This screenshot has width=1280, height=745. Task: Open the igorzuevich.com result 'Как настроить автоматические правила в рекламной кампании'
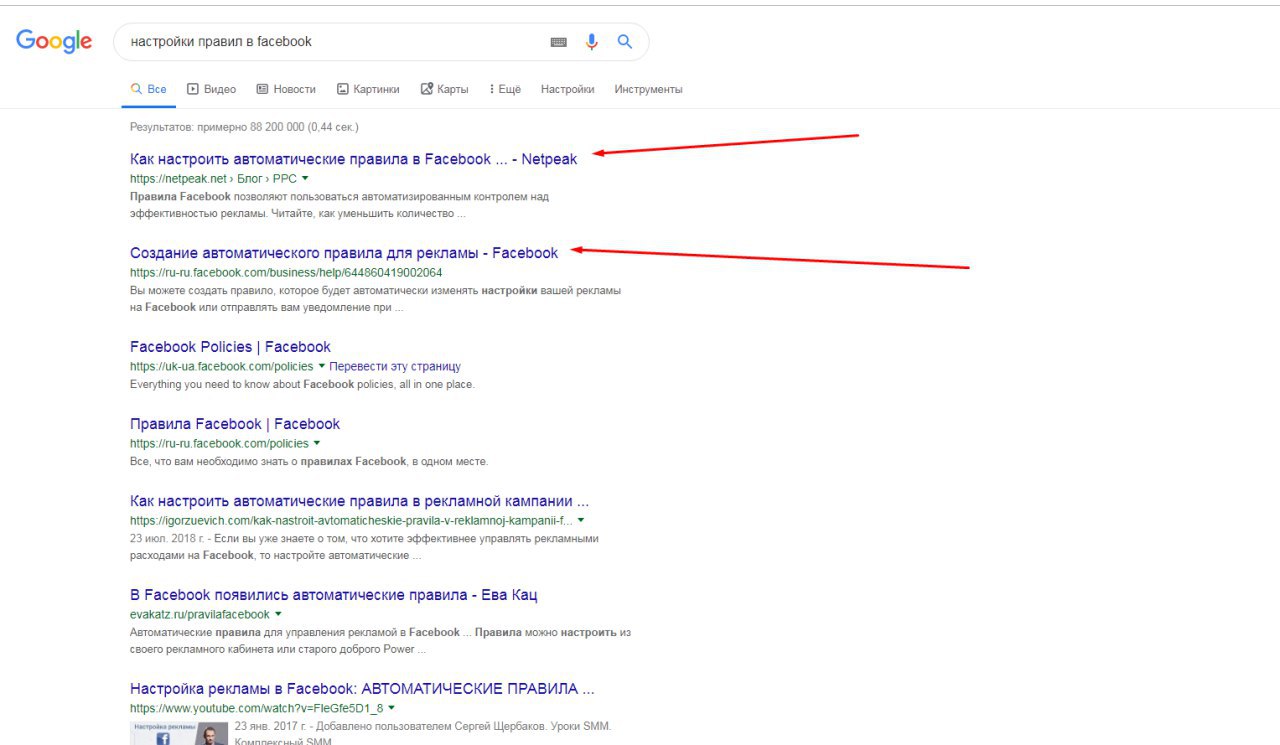(x=359, y=501)
